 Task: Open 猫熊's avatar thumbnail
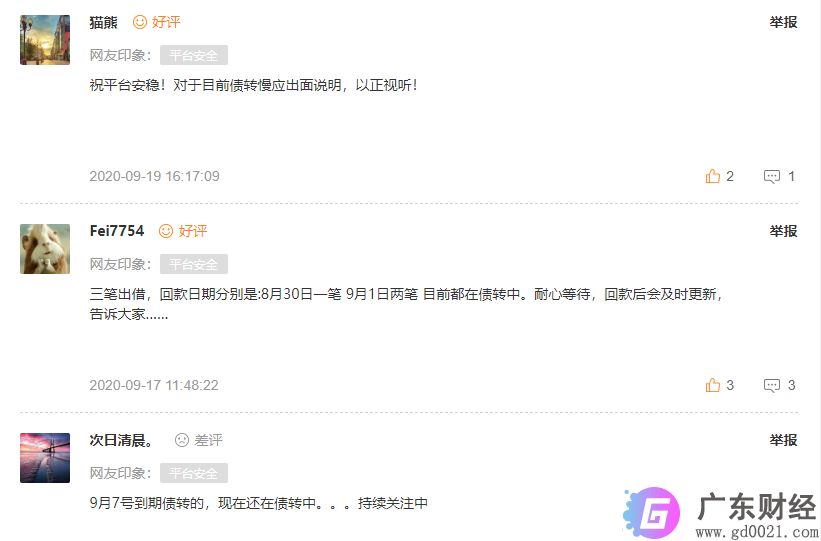click(45, 40)
